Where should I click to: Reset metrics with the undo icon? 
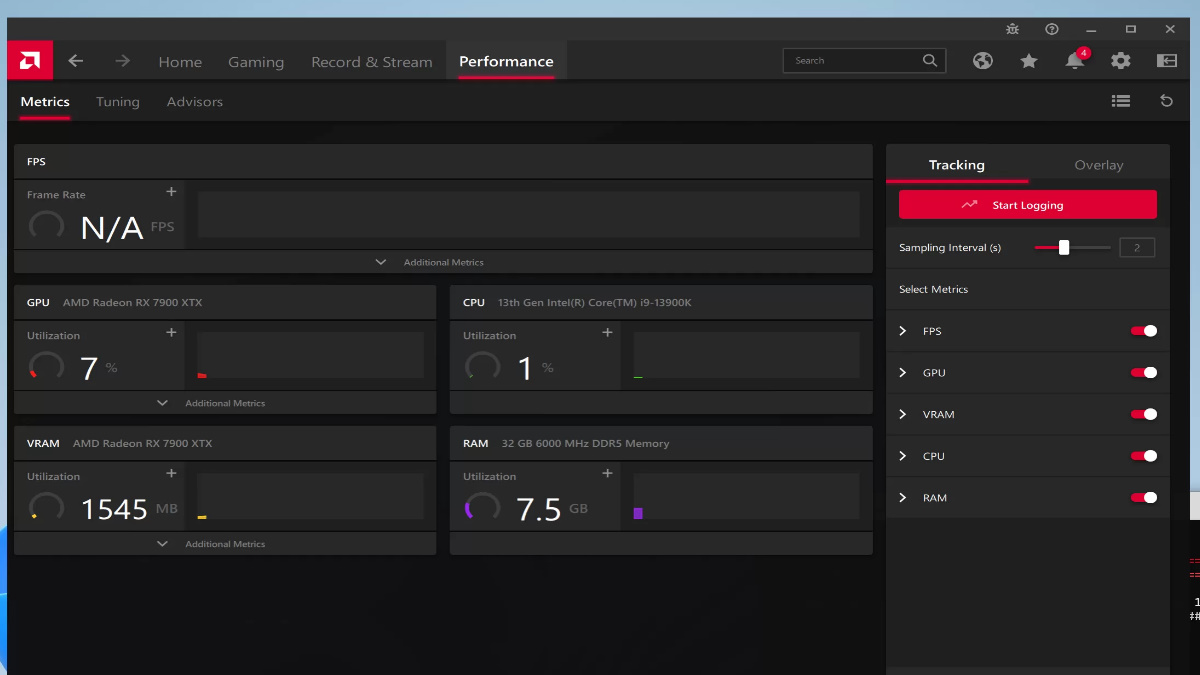click(x=1166, y=101)
